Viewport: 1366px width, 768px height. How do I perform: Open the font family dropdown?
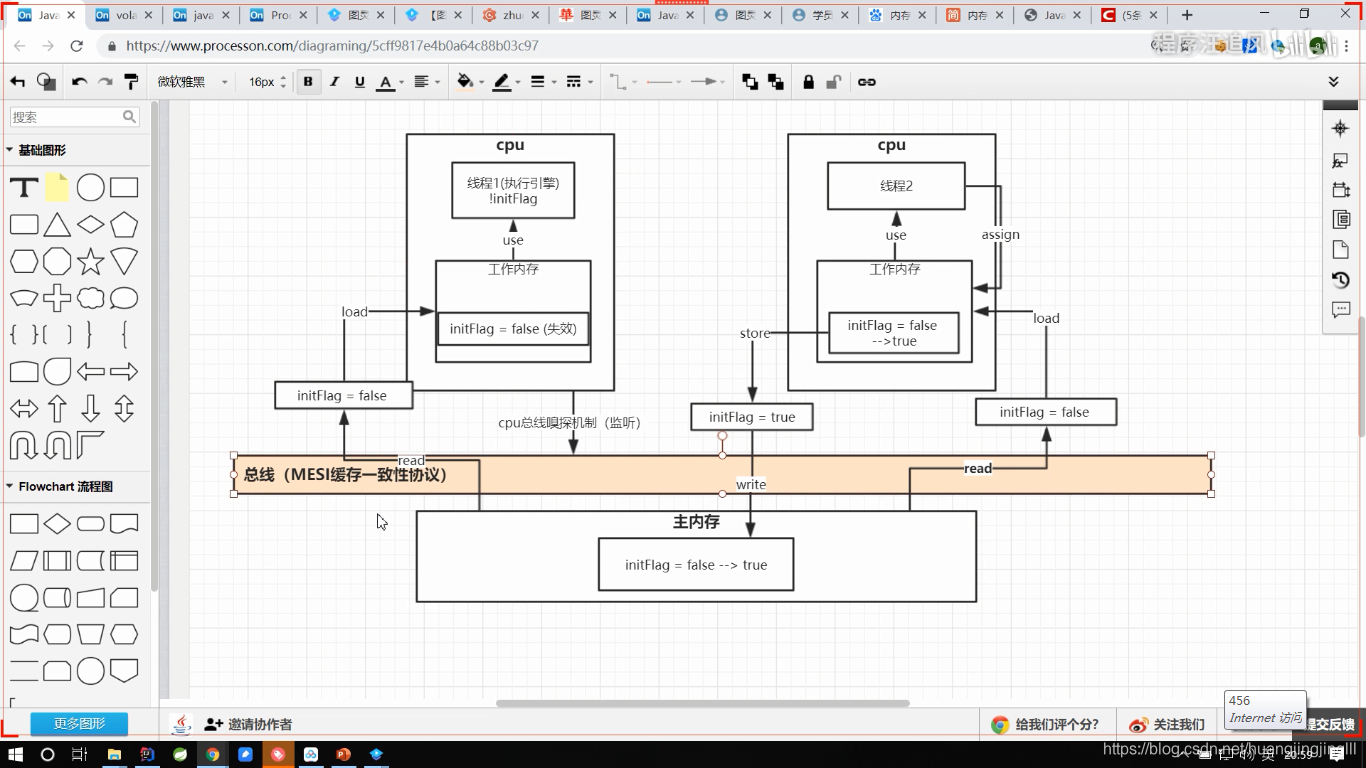(x=193, y=82)
